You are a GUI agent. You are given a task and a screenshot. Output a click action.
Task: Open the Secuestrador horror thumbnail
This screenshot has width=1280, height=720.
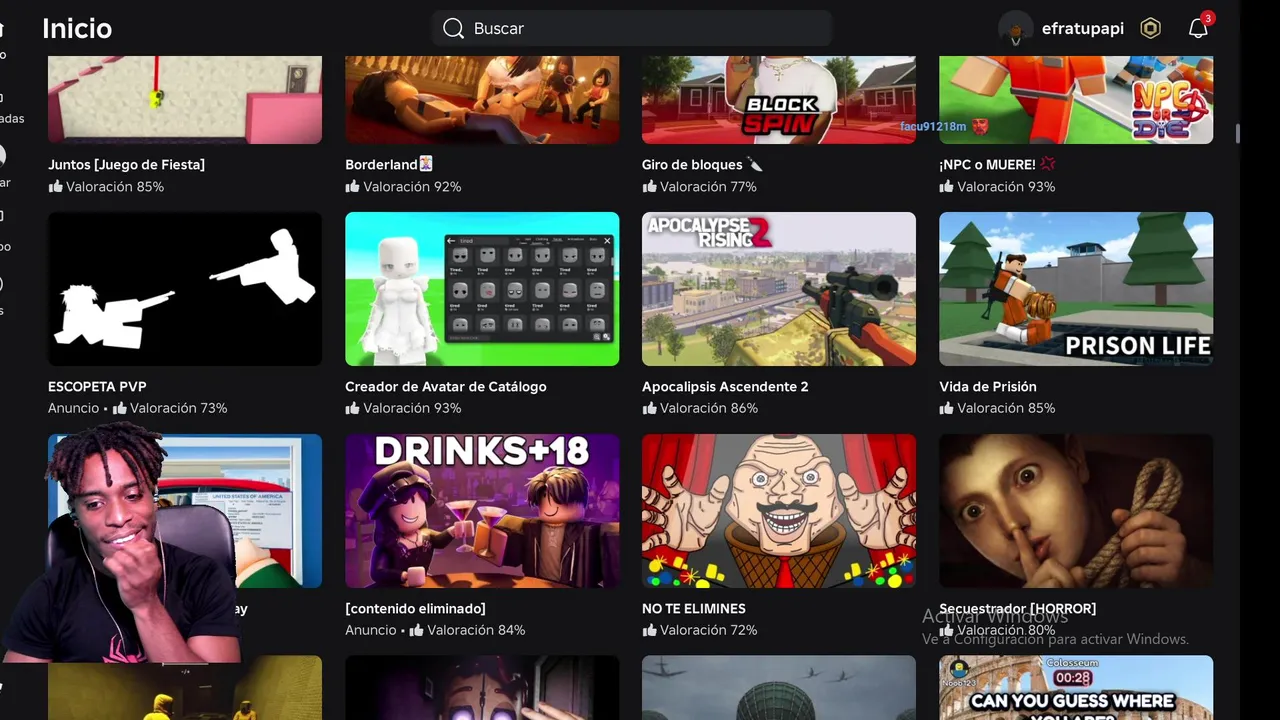[x=1076, y=511]
